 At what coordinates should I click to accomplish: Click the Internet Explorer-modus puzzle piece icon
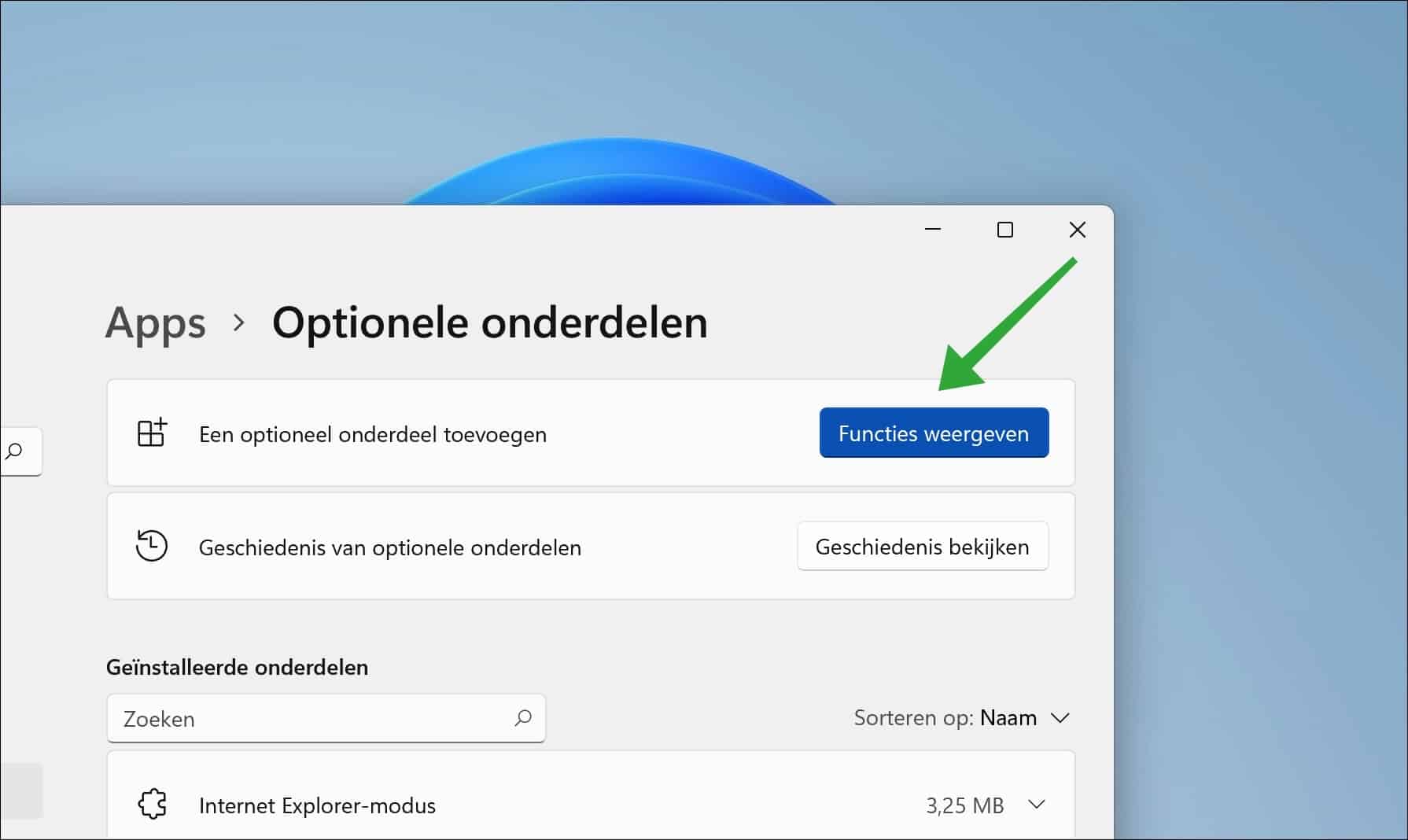pos(152,805)
